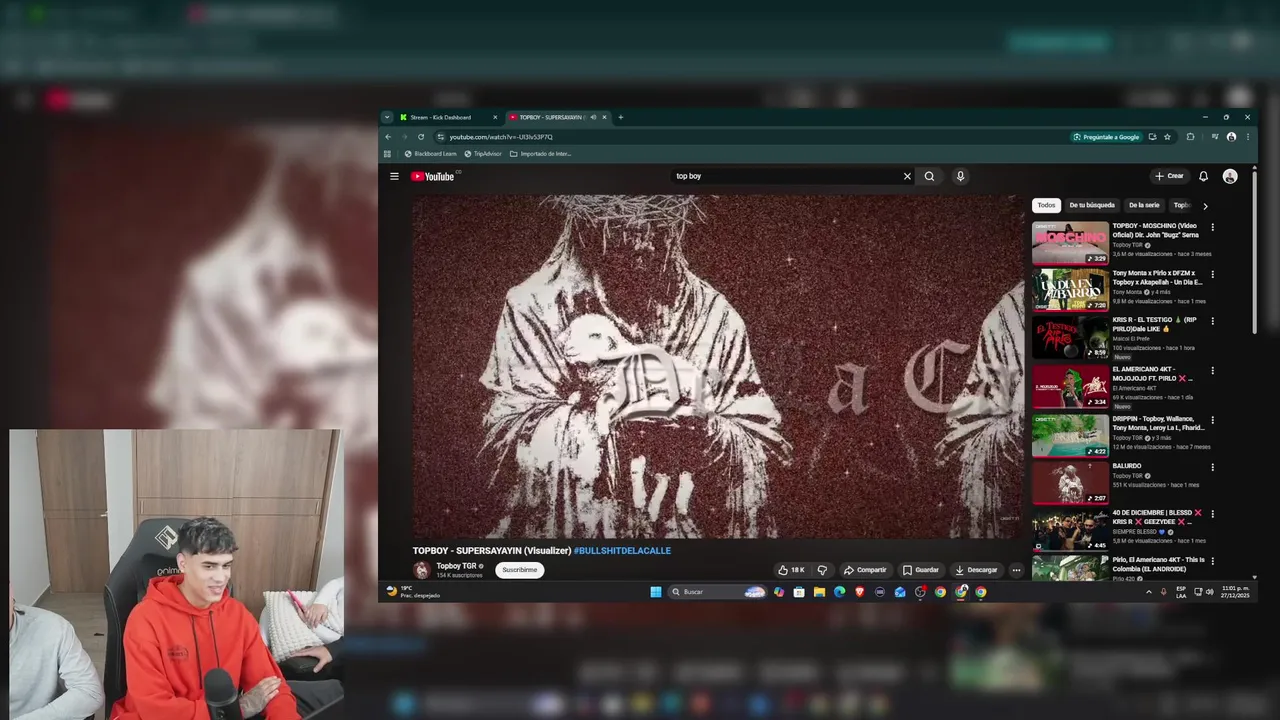This screenshot has height=720, width=1280.
Task: Go back in Chrome browser
Action: (x=388, y=137)
